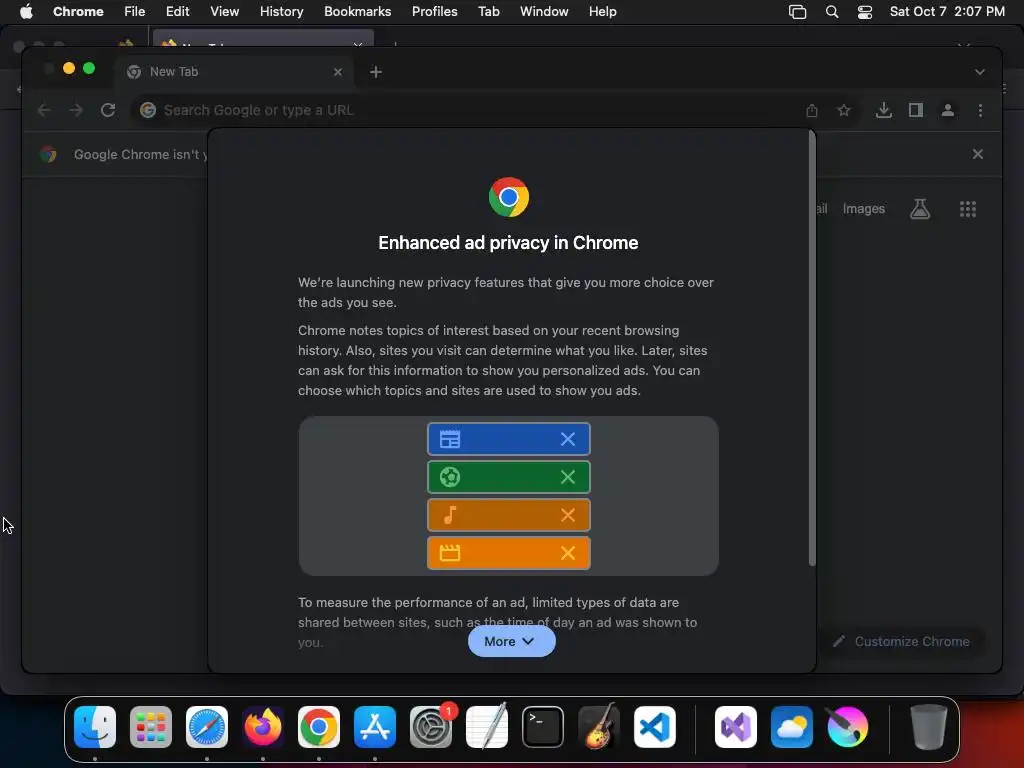Dismiss the blue news topic chip
This screenshot has height=768, width=1024.
[568, 440]
